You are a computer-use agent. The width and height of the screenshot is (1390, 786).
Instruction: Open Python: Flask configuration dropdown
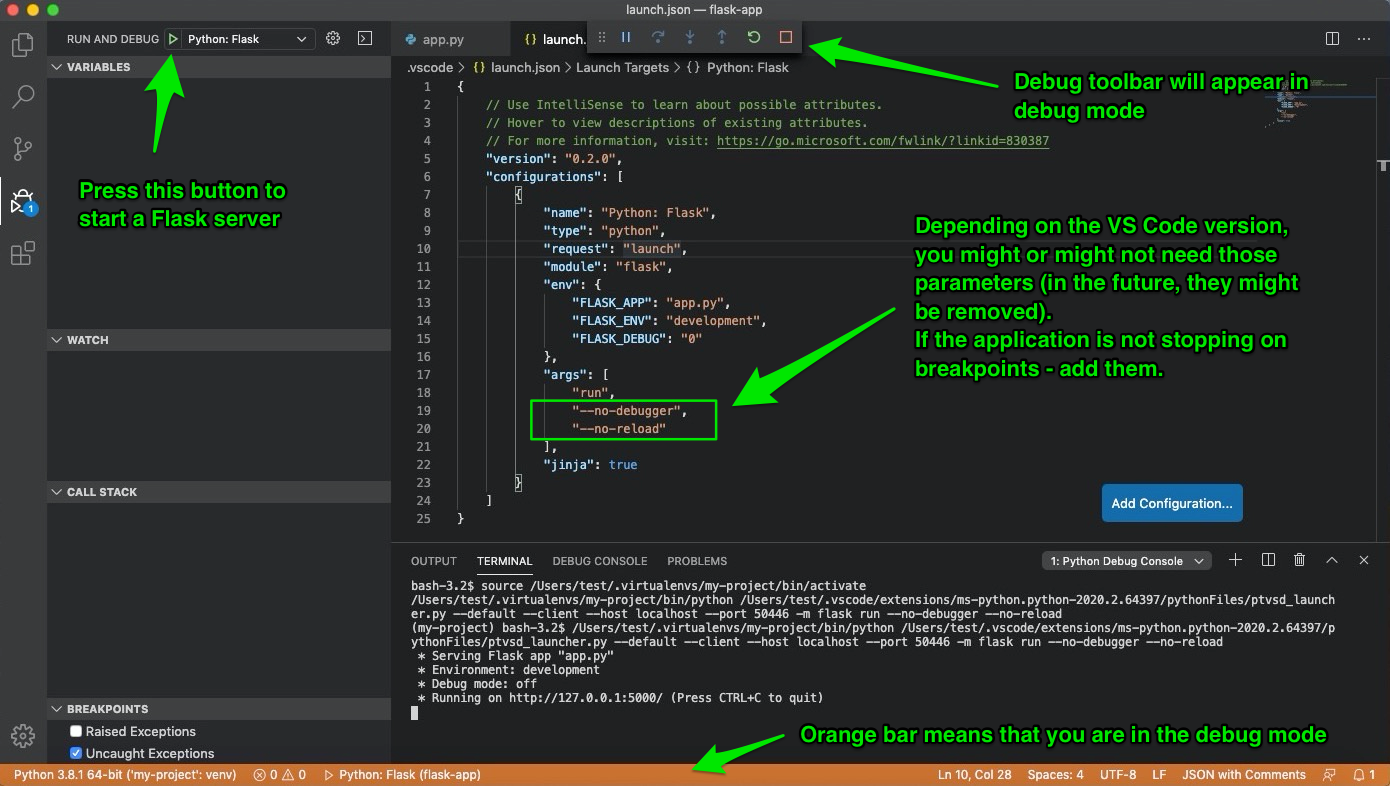tap(247, 39)
